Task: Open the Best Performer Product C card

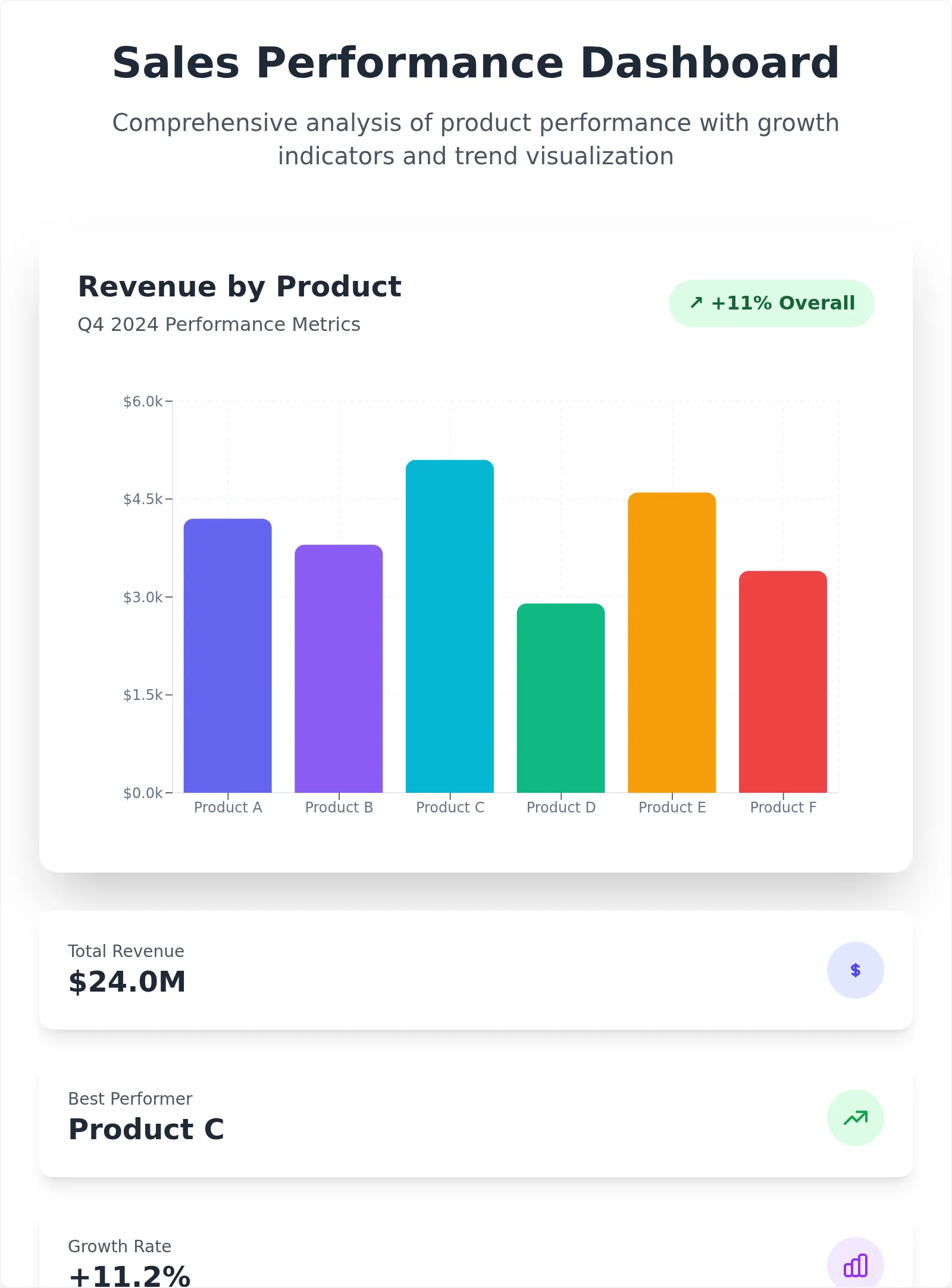Action: coord(475,1118)
